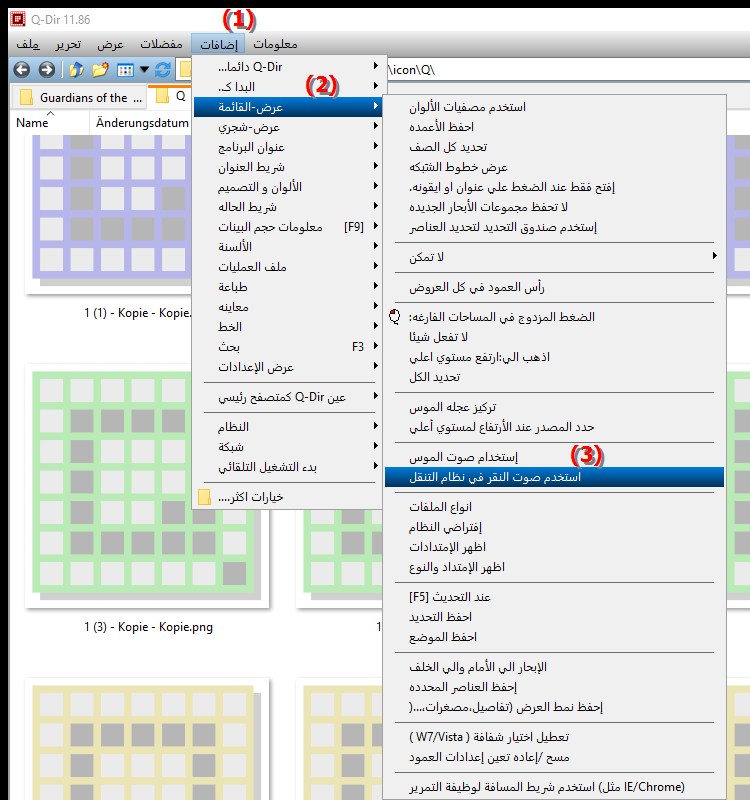This screenshot has height=800, width=750.
Task: Click the view mode grid icon
Action: coord(125,69)
